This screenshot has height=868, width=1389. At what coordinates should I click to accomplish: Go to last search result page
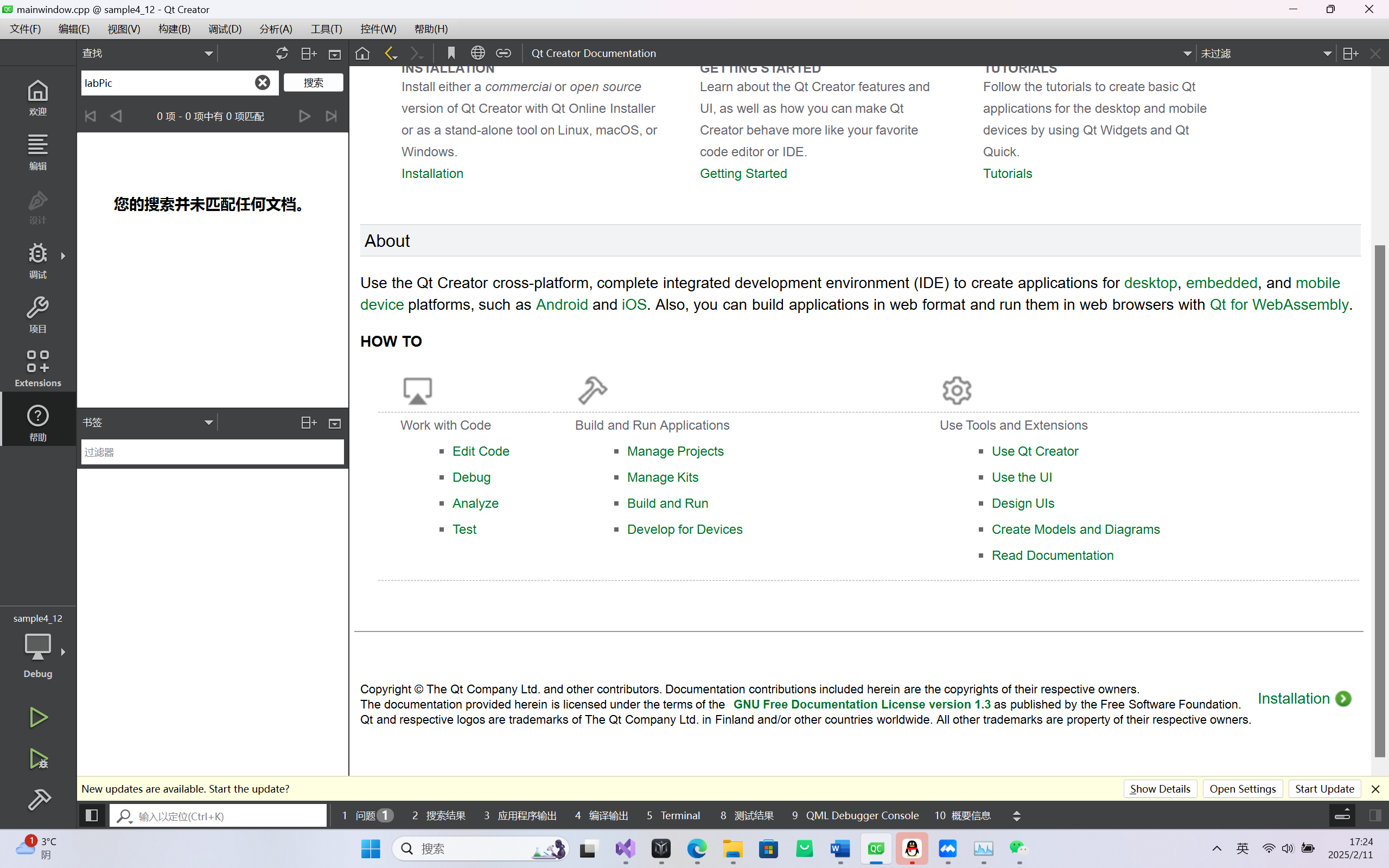tap(331, 116)
